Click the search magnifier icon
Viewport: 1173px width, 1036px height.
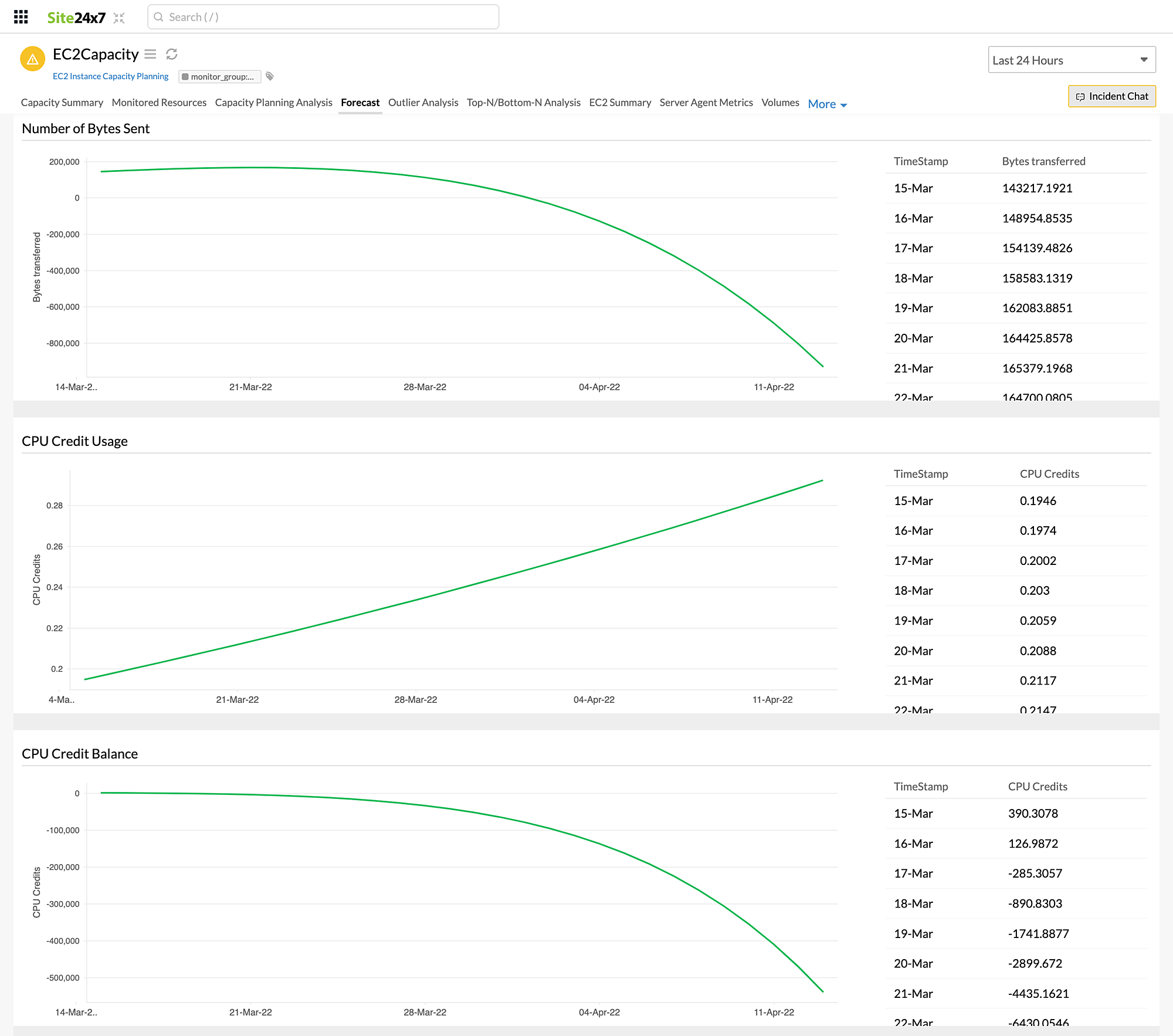(158, 16)
